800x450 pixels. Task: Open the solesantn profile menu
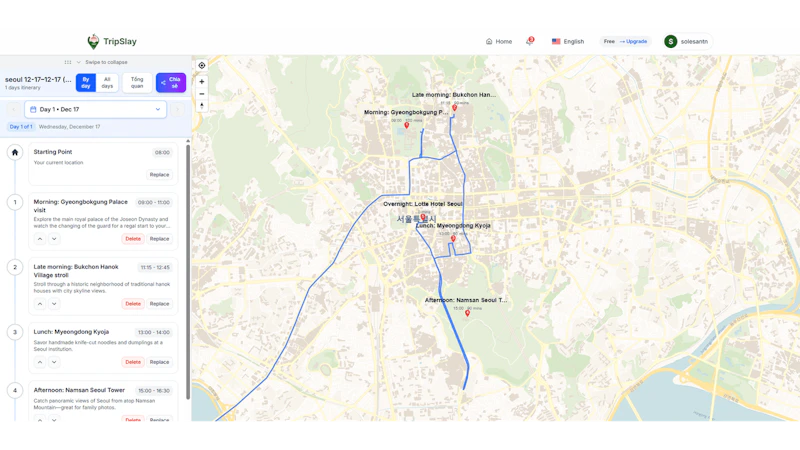coord(687,41)
